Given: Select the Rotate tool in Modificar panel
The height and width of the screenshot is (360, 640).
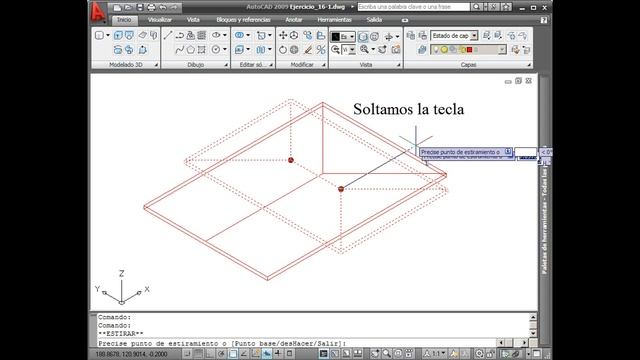Looking at the screenshot, I should [283, 50].
